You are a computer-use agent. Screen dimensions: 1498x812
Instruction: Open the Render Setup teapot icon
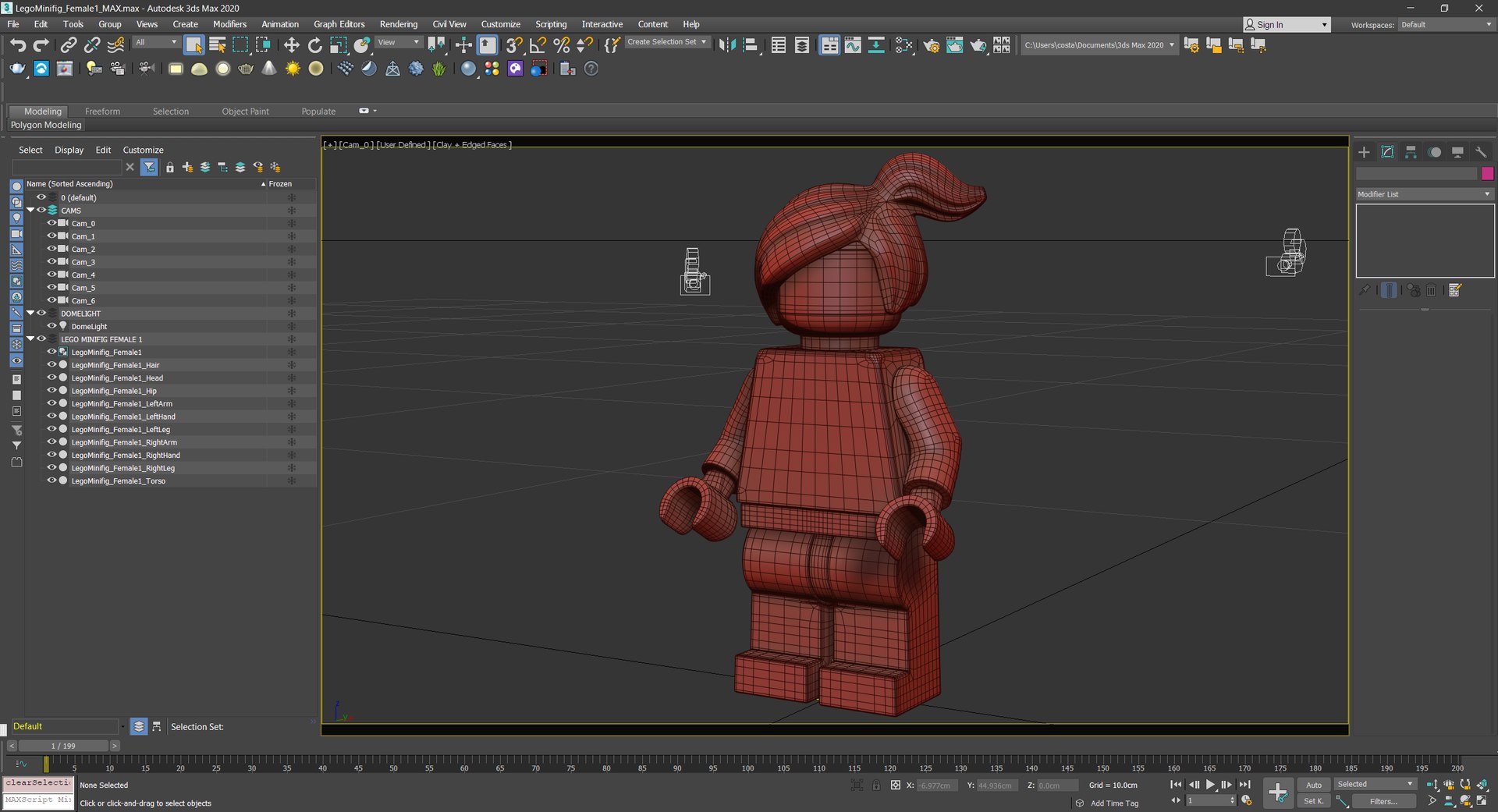(931, 45)
